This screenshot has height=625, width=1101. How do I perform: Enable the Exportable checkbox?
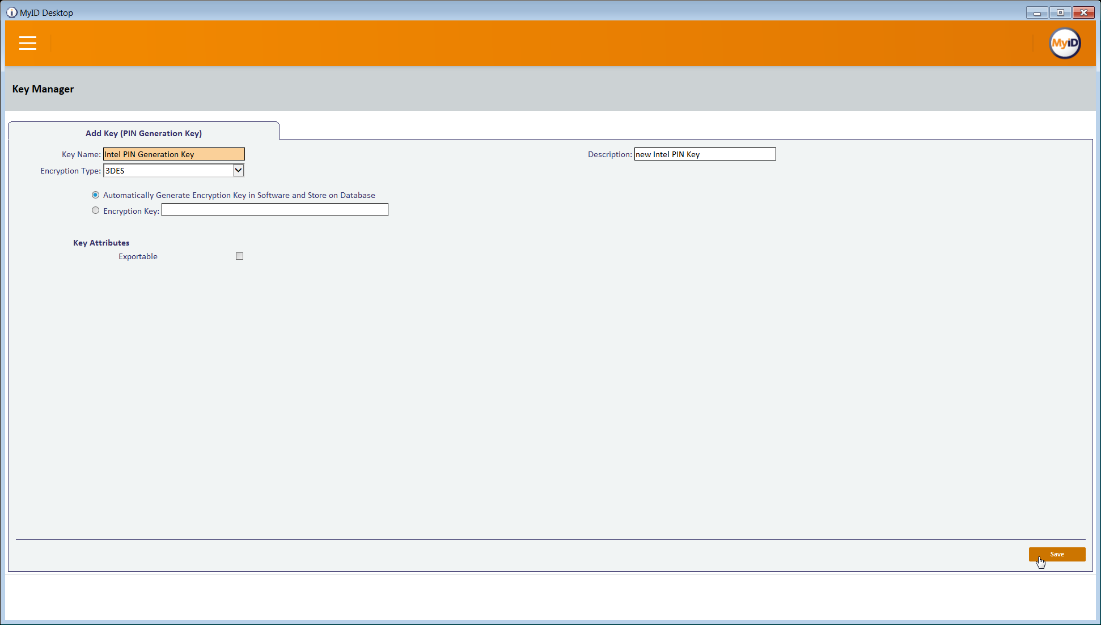click(x=239, y=256)
